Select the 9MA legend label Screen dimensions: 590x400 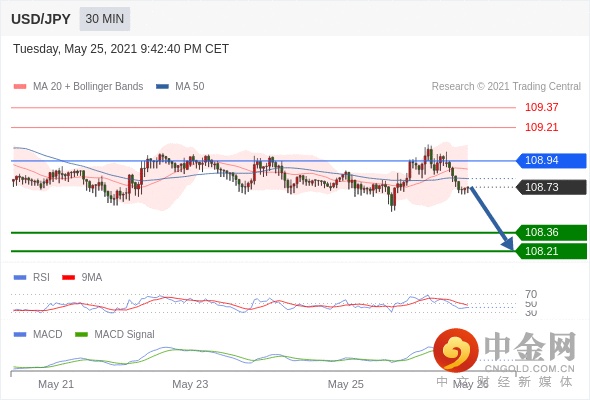92,278
